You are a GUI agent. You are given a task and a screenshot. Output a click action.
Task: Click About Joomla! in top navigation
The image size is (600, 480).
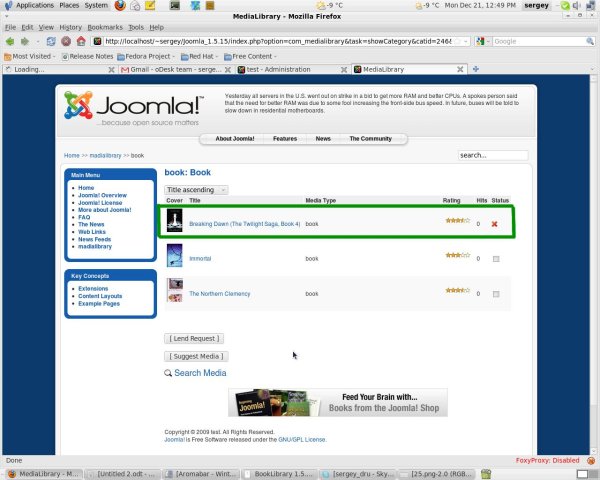235,139
